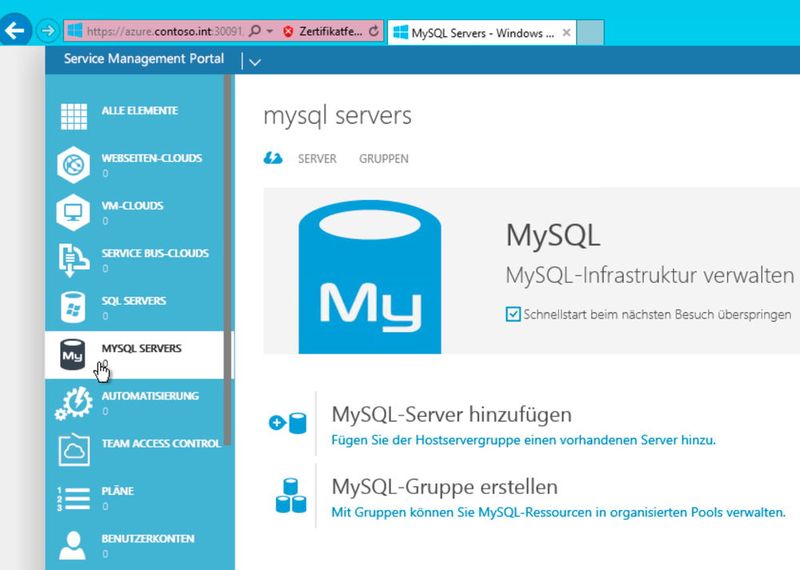This screenshot has width=800, height=570.
Task: Select MYSQL SERVERS in sidebar
Action: tap(141, 348)
